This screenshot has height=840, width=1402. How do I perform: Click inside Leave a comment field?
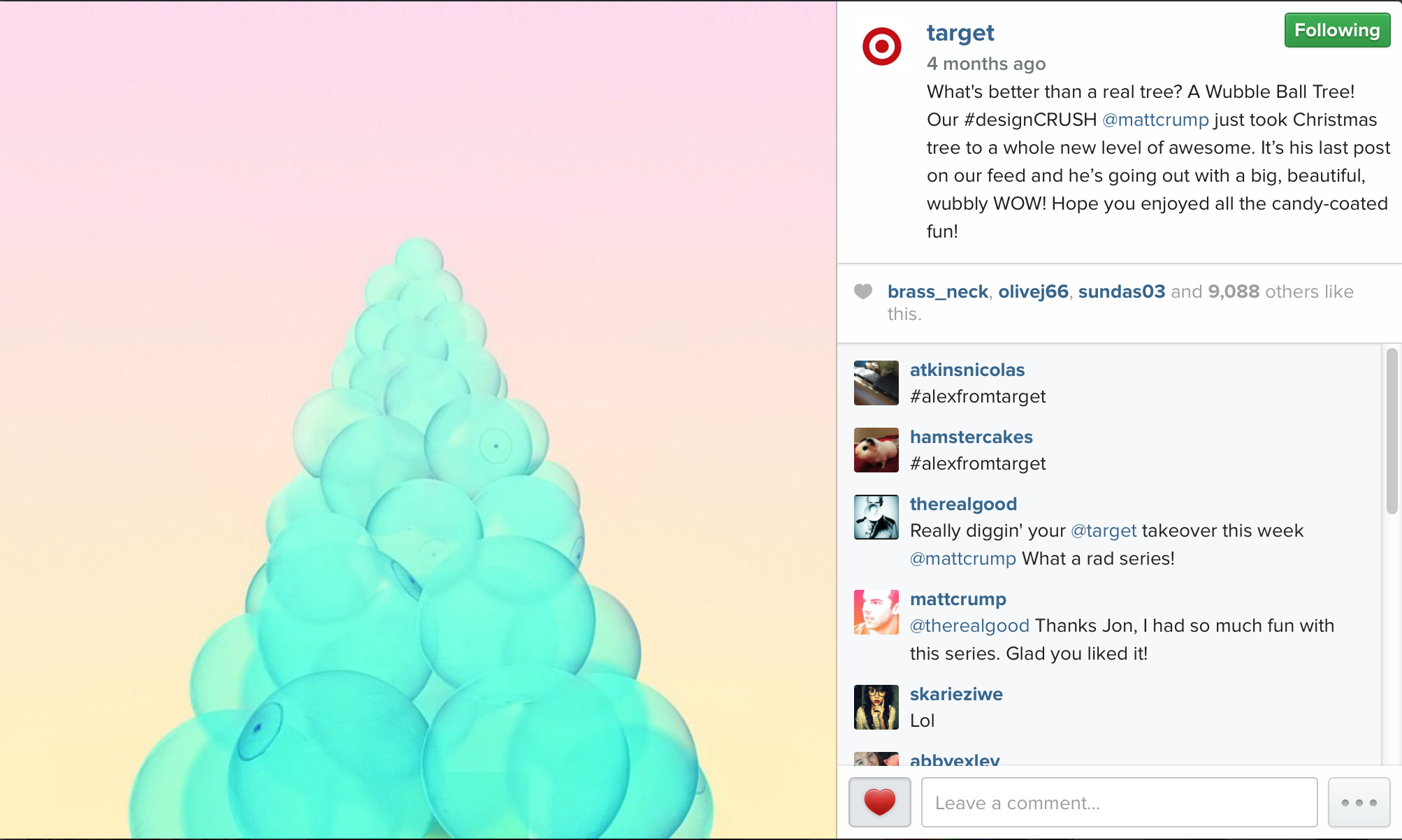pos(1119,802)
